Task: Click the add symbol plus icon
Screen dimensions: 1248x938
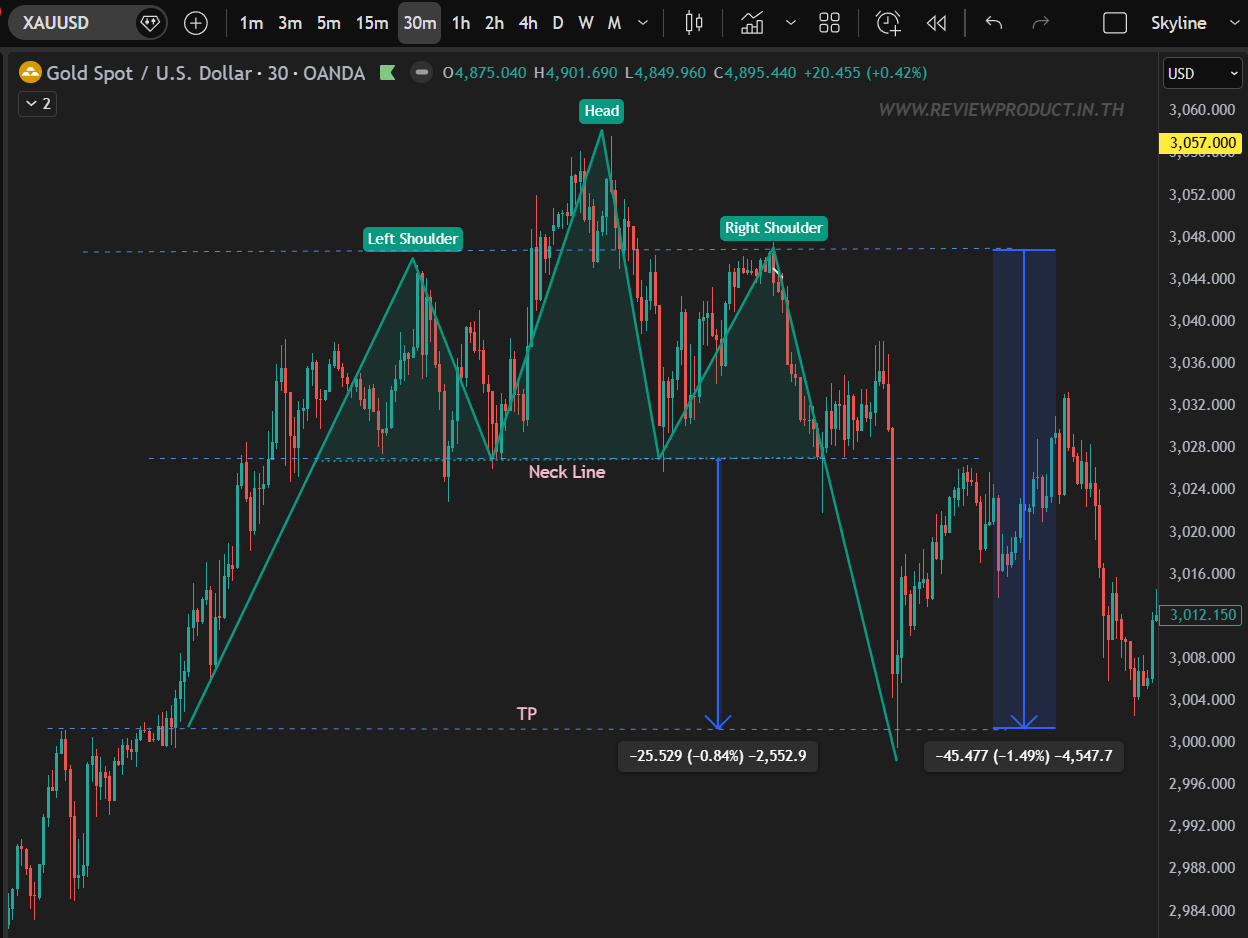Action: click(196, 23)
